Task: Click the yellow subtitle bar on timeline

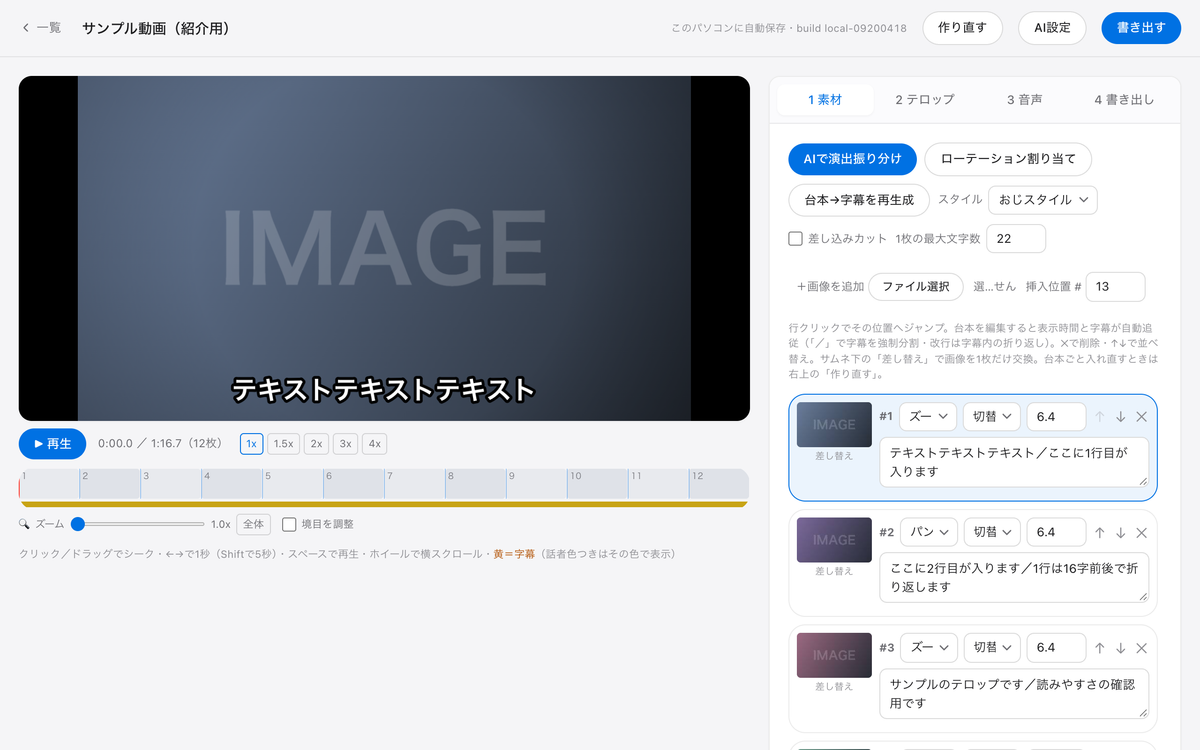Action: point(384,504)
